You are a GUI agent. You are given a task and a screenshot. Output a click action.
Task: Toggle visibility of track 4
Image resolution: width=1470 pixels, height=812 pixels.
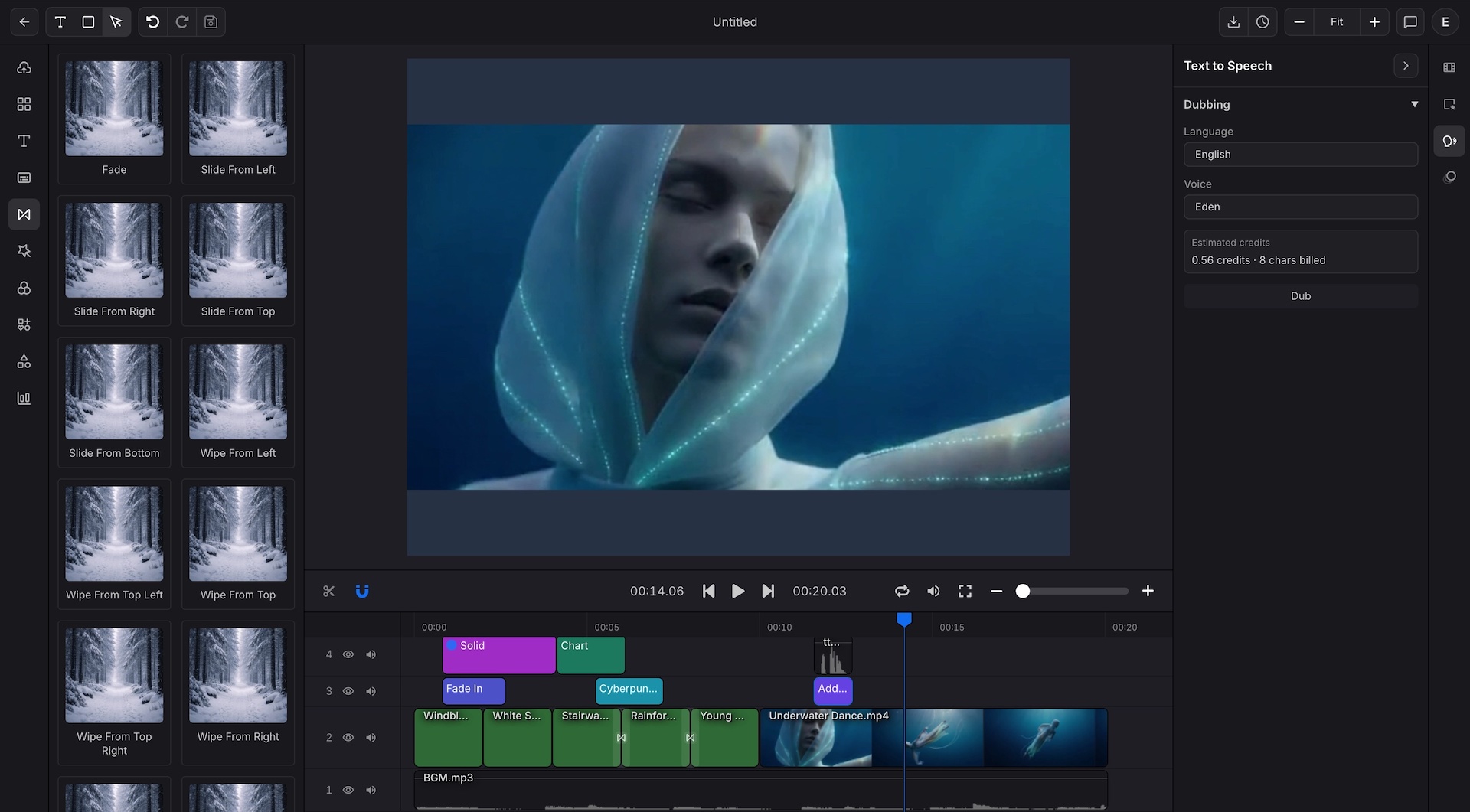click(348, 654)
